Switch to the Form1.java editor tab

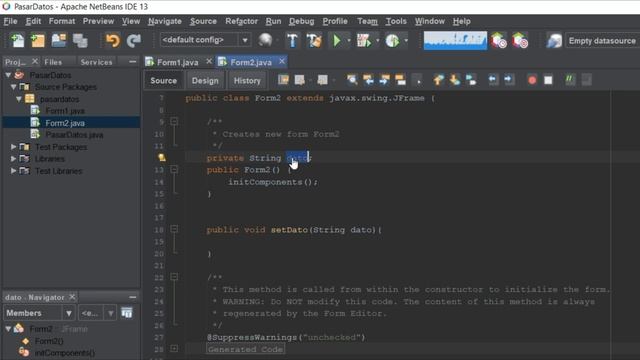(x=178, y=62)
